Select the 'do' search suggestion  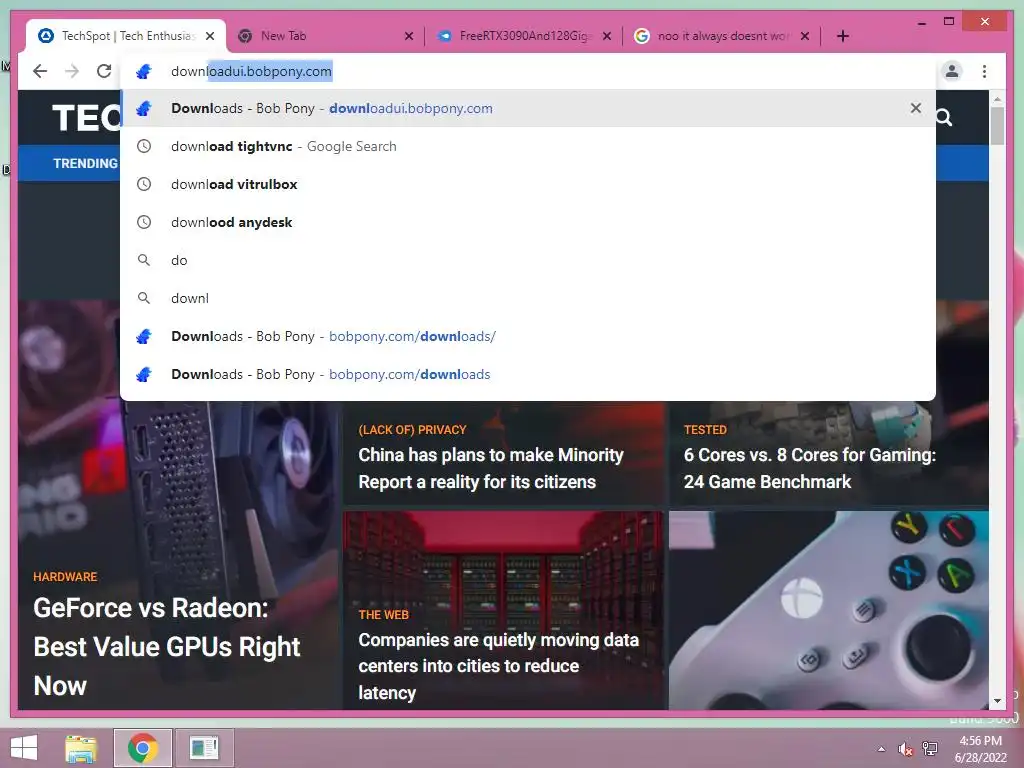click(528, 260)
